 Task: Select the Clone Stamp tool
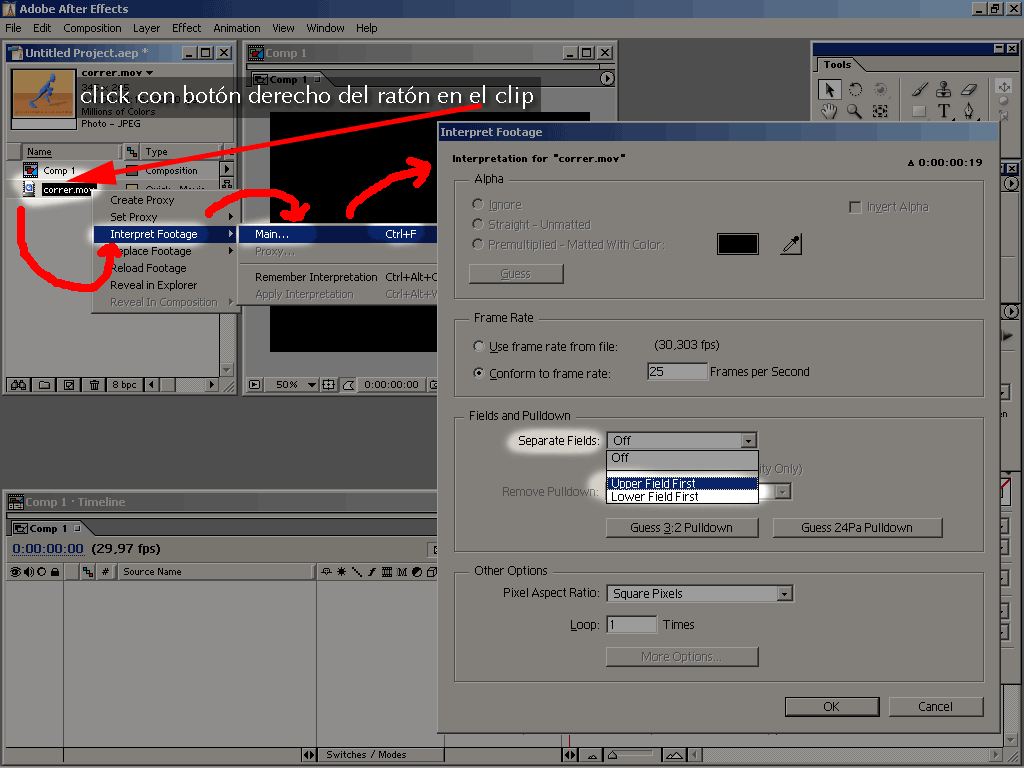click(x=944, y=89)
